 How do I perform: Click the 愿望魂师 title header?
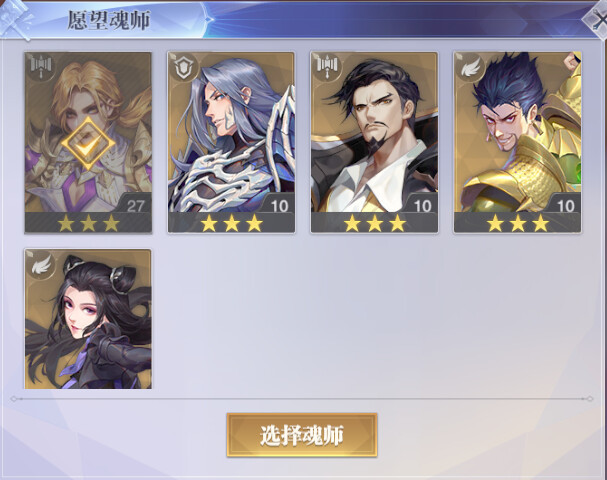pos(109,20)
